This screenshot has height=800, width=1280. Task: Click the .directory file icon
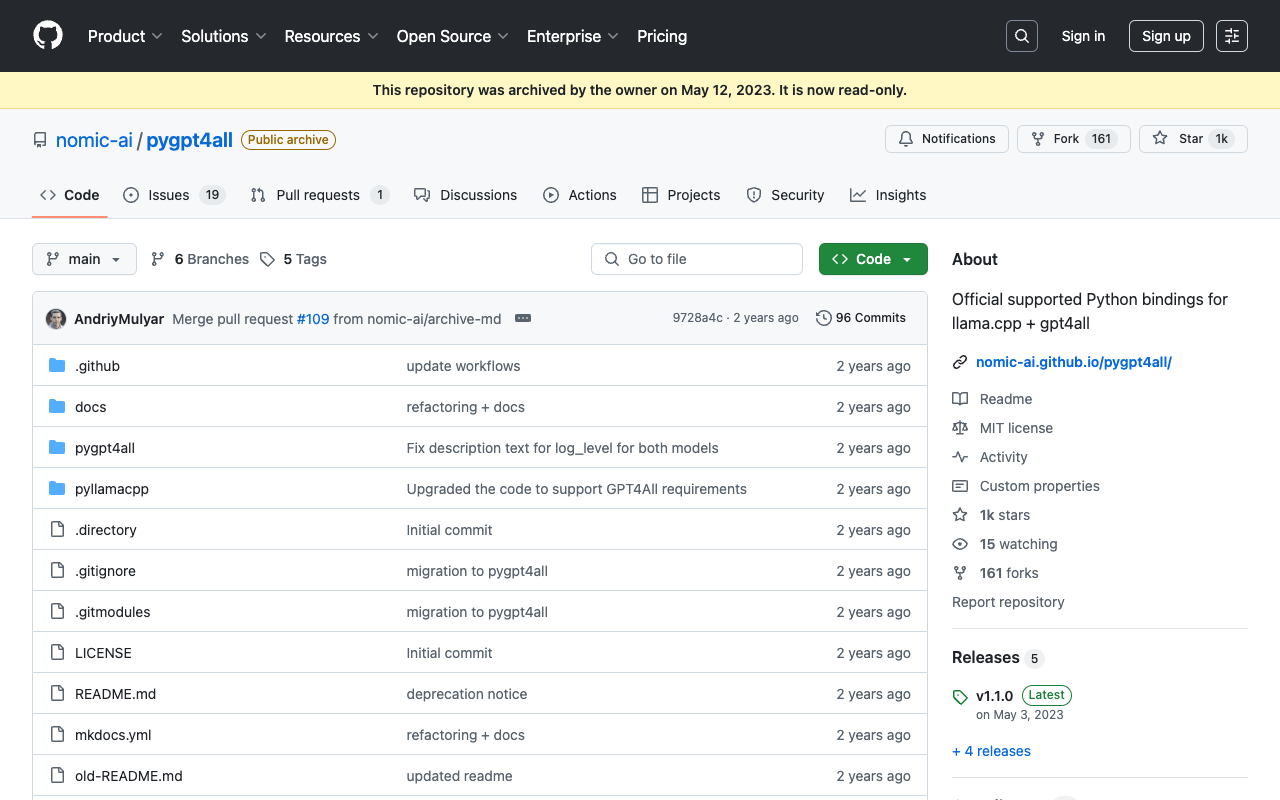pos(57,530)
